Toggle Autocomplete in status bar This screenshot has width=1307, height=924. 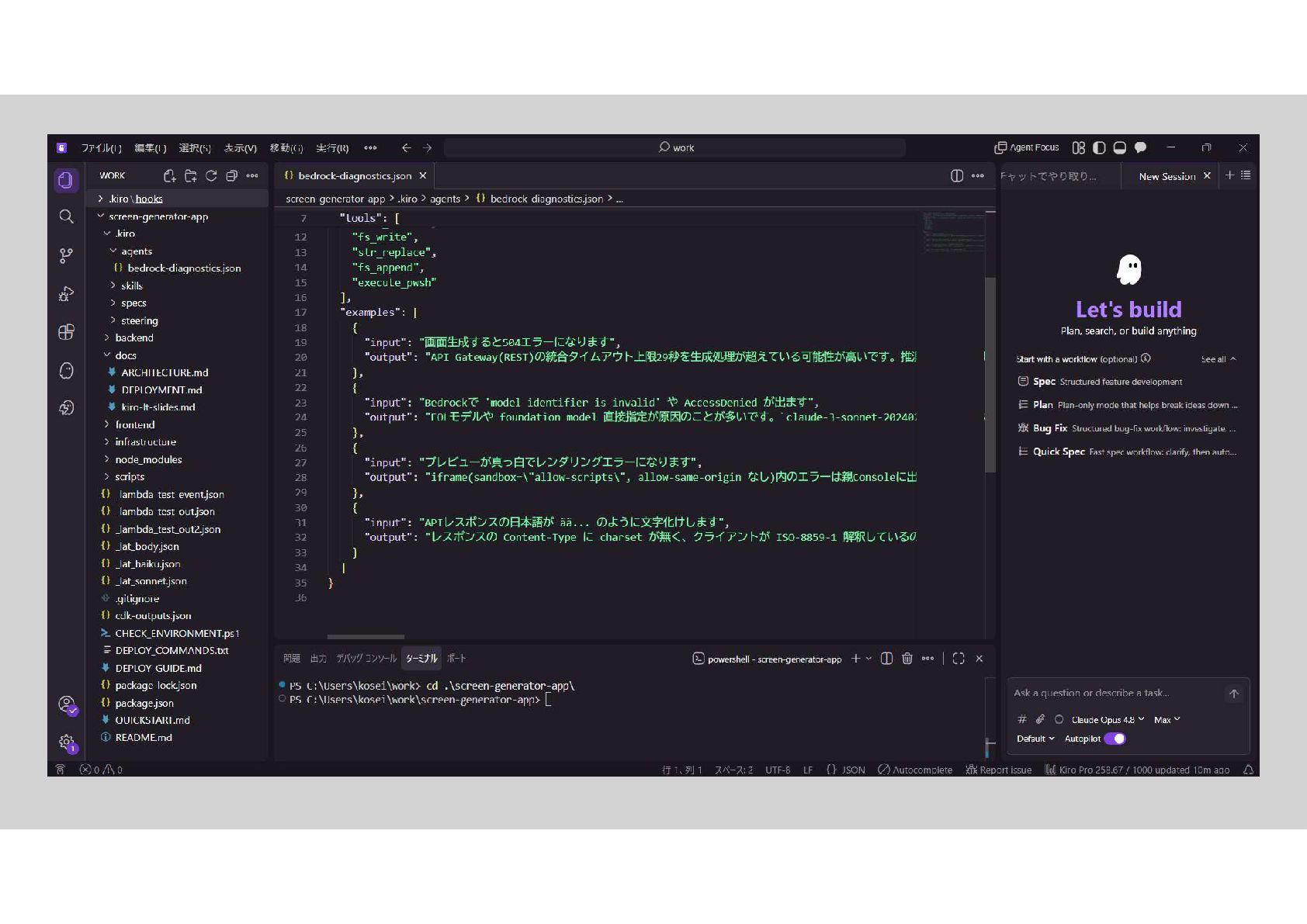914,770
